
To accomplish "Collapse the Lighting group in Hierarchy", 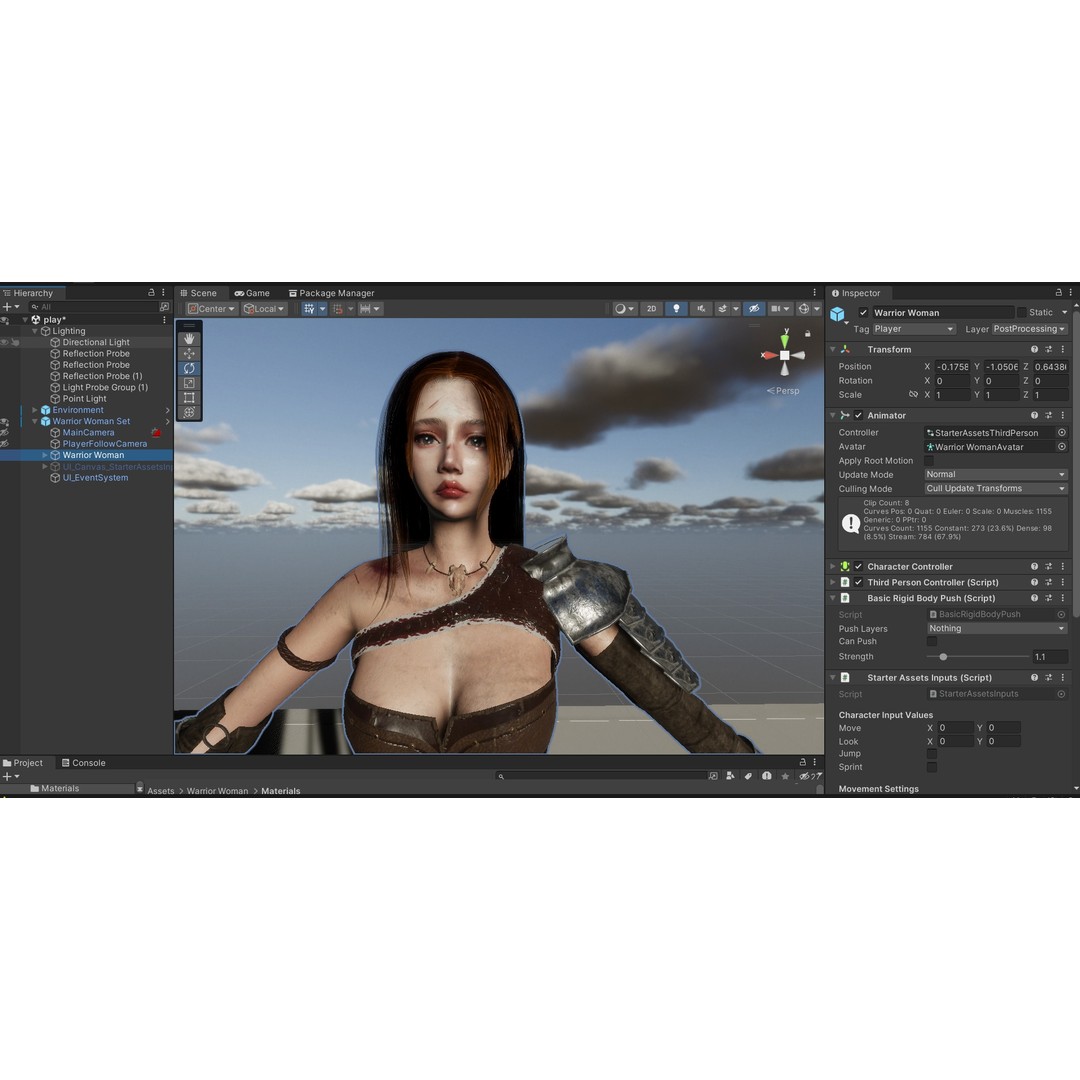I will [35, 331].
